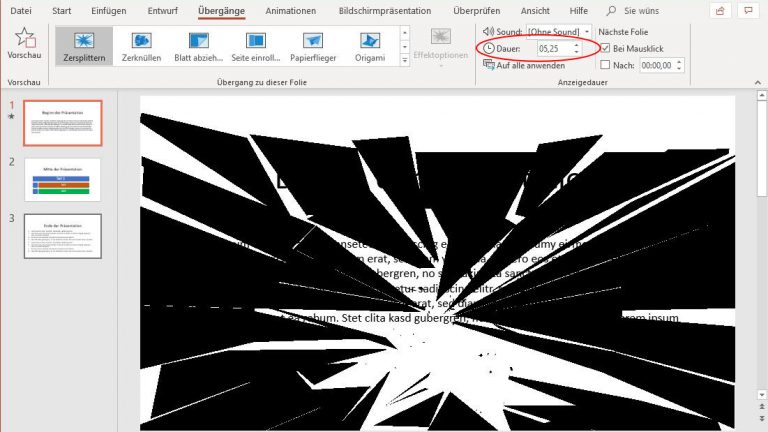Pick the Papierflieger transition
The height and width of the screenshot is (432, 768).
[313, 47]
